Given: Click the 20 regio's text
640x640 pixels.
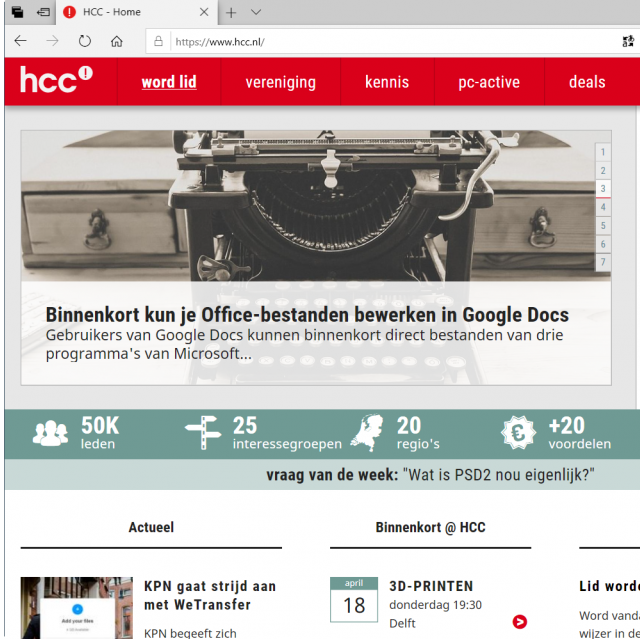Looking at the screenshot, I should tap(418, 433).
